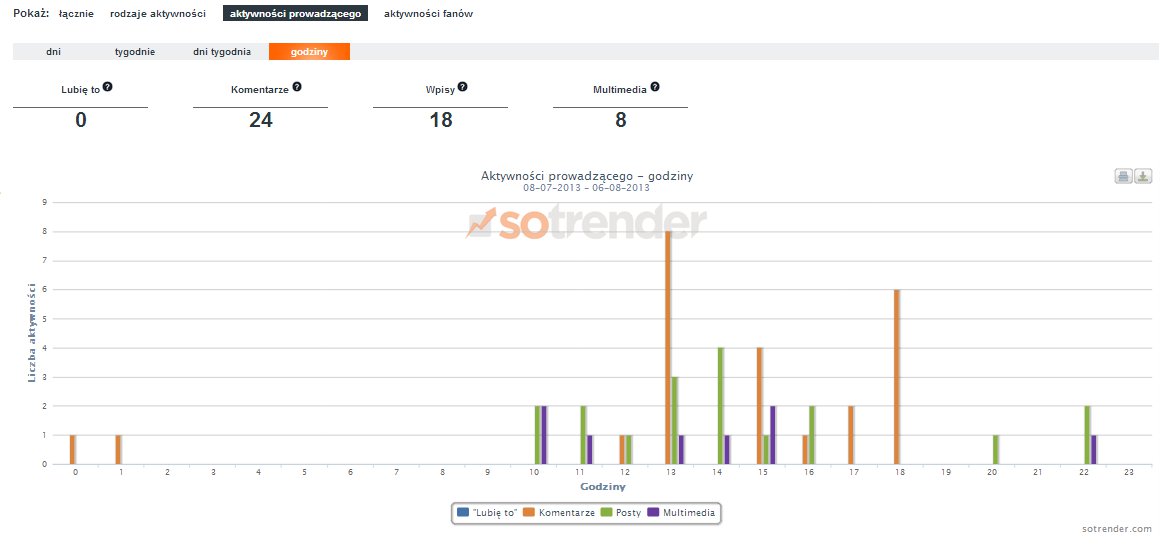Show rodzaje aktywności view

[x=158, y=14]
